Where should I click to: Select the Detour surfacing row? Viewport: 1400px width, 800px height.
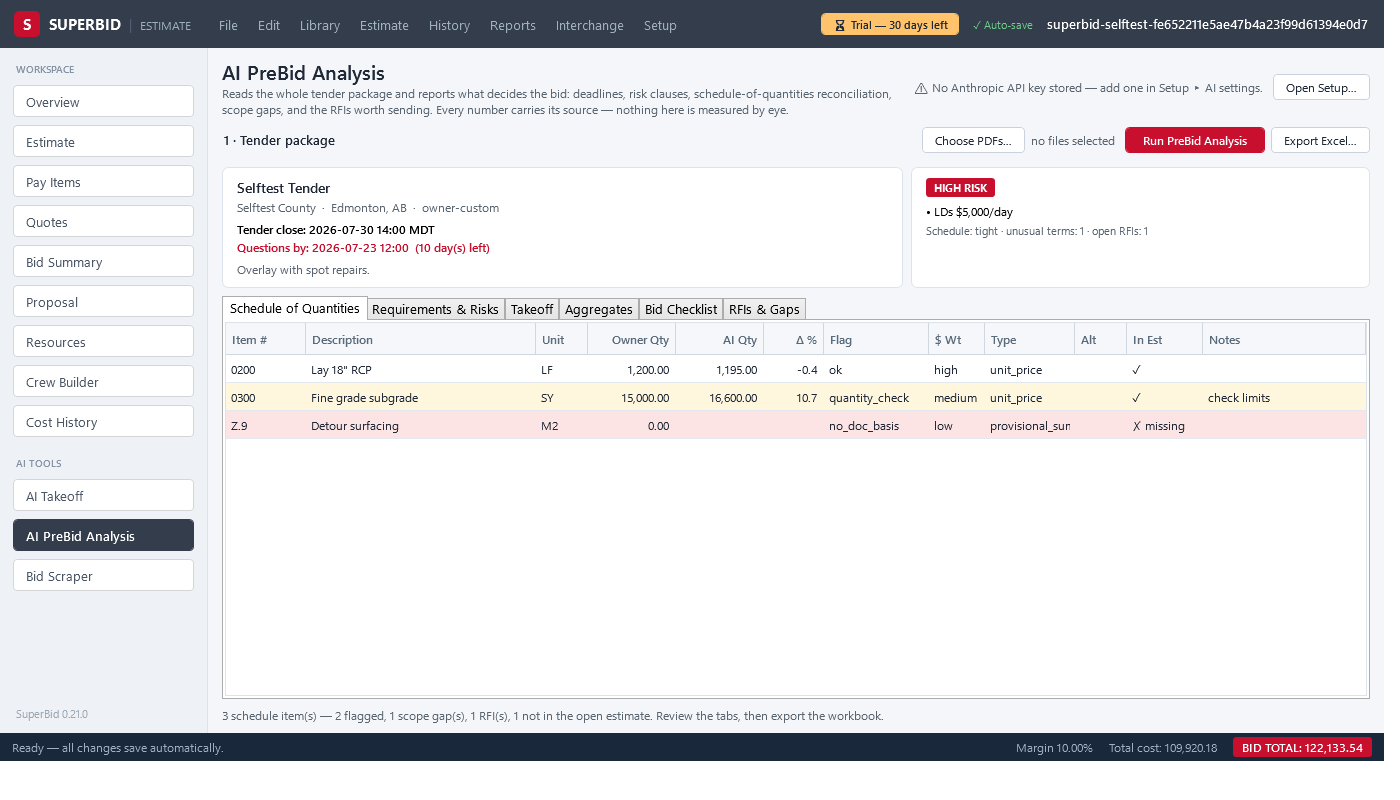click(x=796, y=425)
